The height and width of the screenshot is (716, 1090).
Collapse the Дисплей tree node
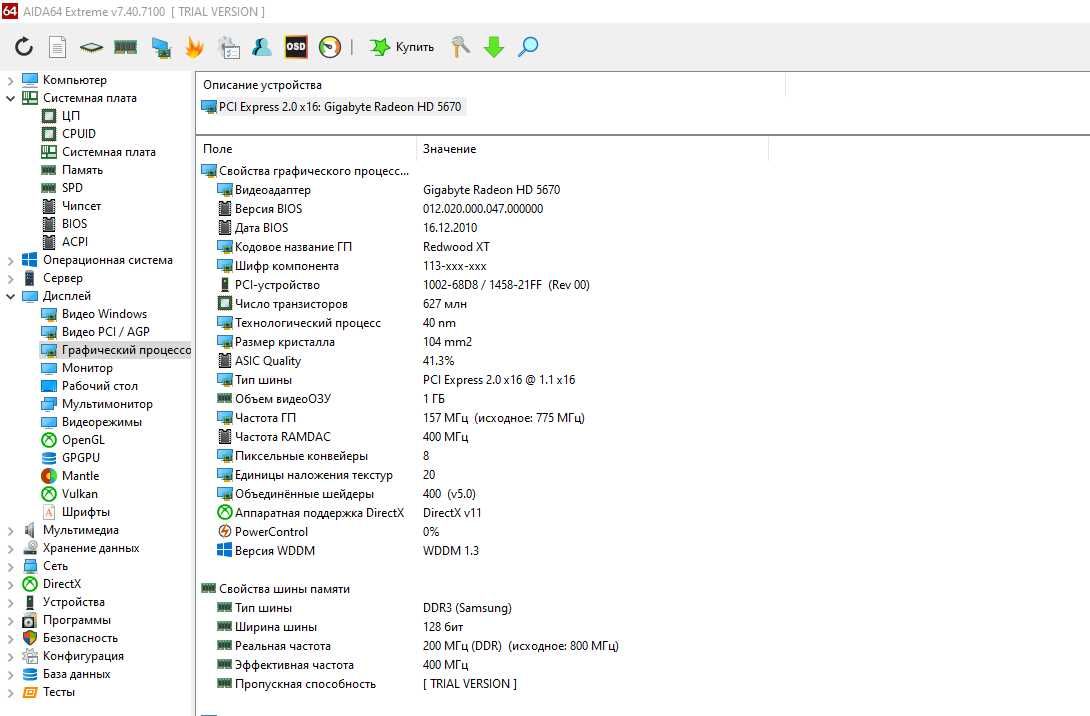10,297
